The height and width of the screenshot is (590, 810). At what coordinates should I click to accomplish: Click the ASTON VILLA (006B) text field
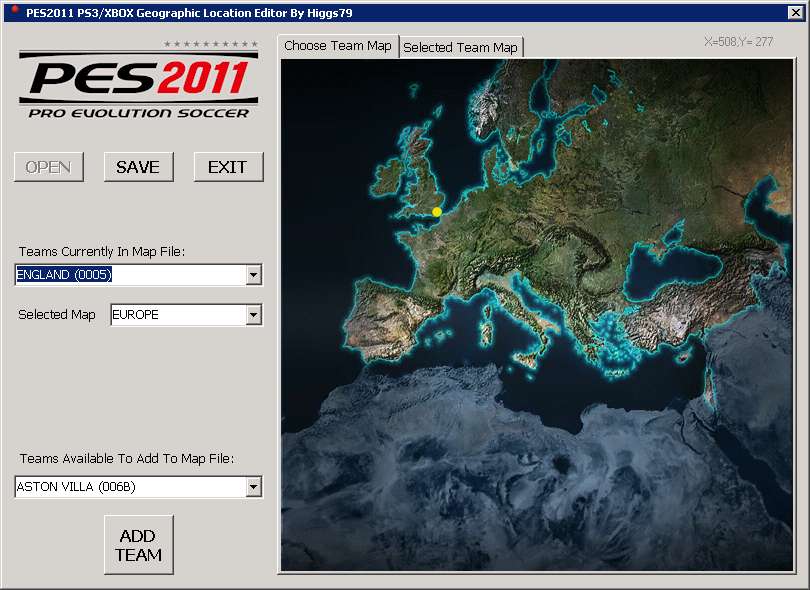coord(130,487)
